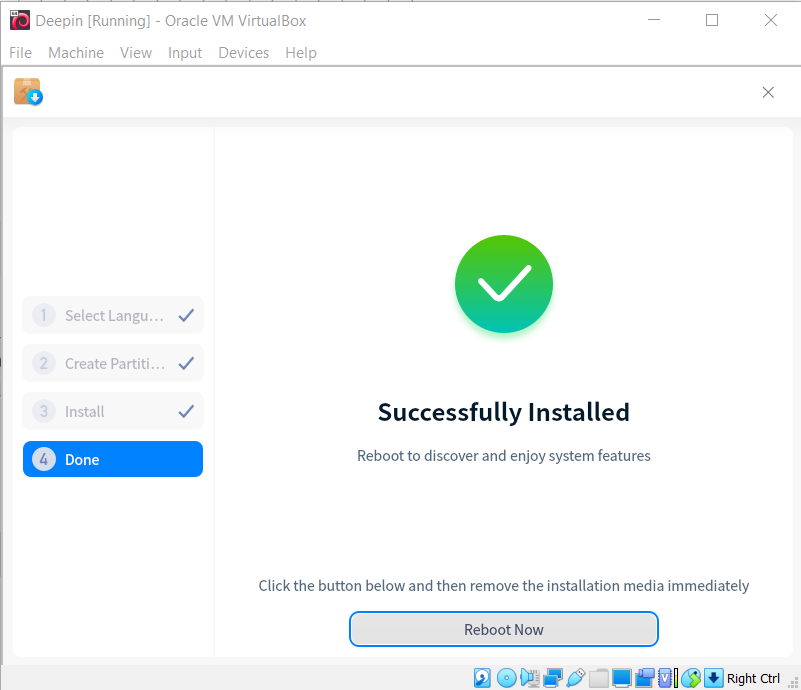Click the hard disk activity indicator icon
This screenshot has width=801, height=690.
[x=483, y=678]
